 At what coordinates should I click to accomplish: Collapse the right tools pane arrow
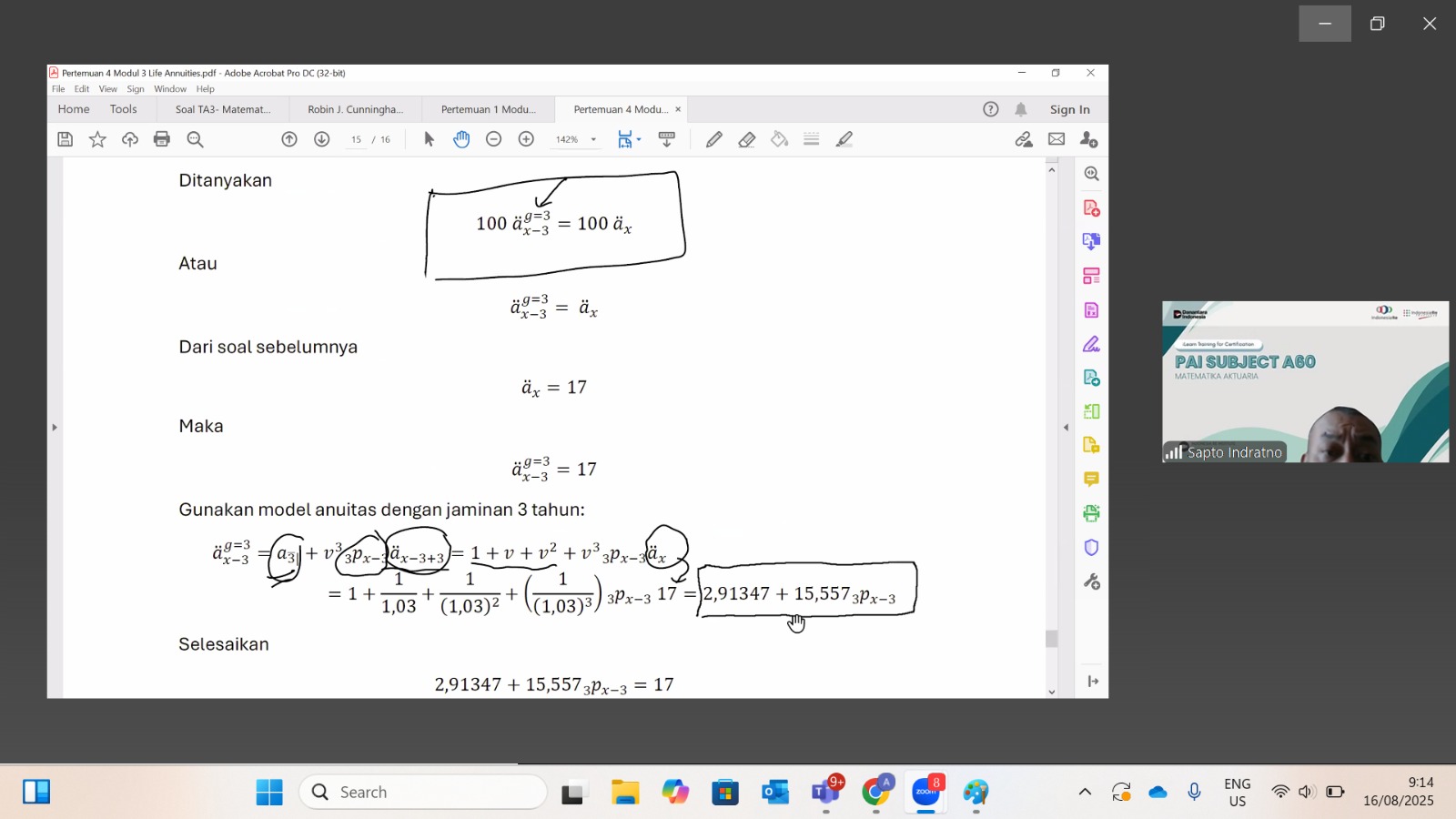click(1066, 427)
